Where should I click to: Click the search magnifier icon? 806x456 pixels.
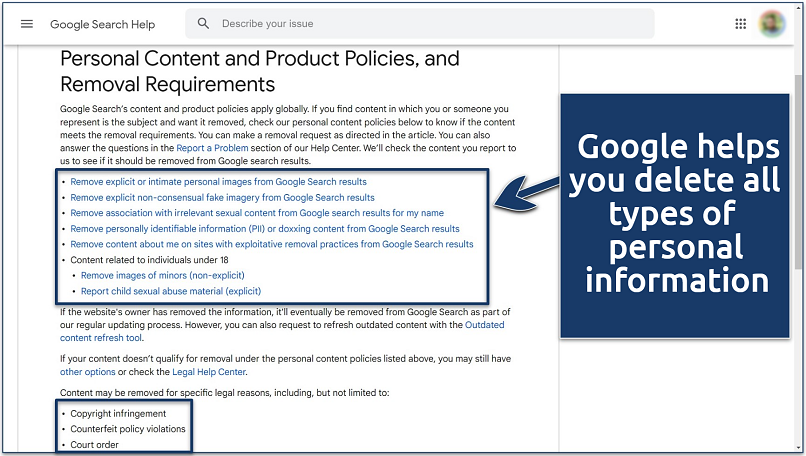pos(204,24)
